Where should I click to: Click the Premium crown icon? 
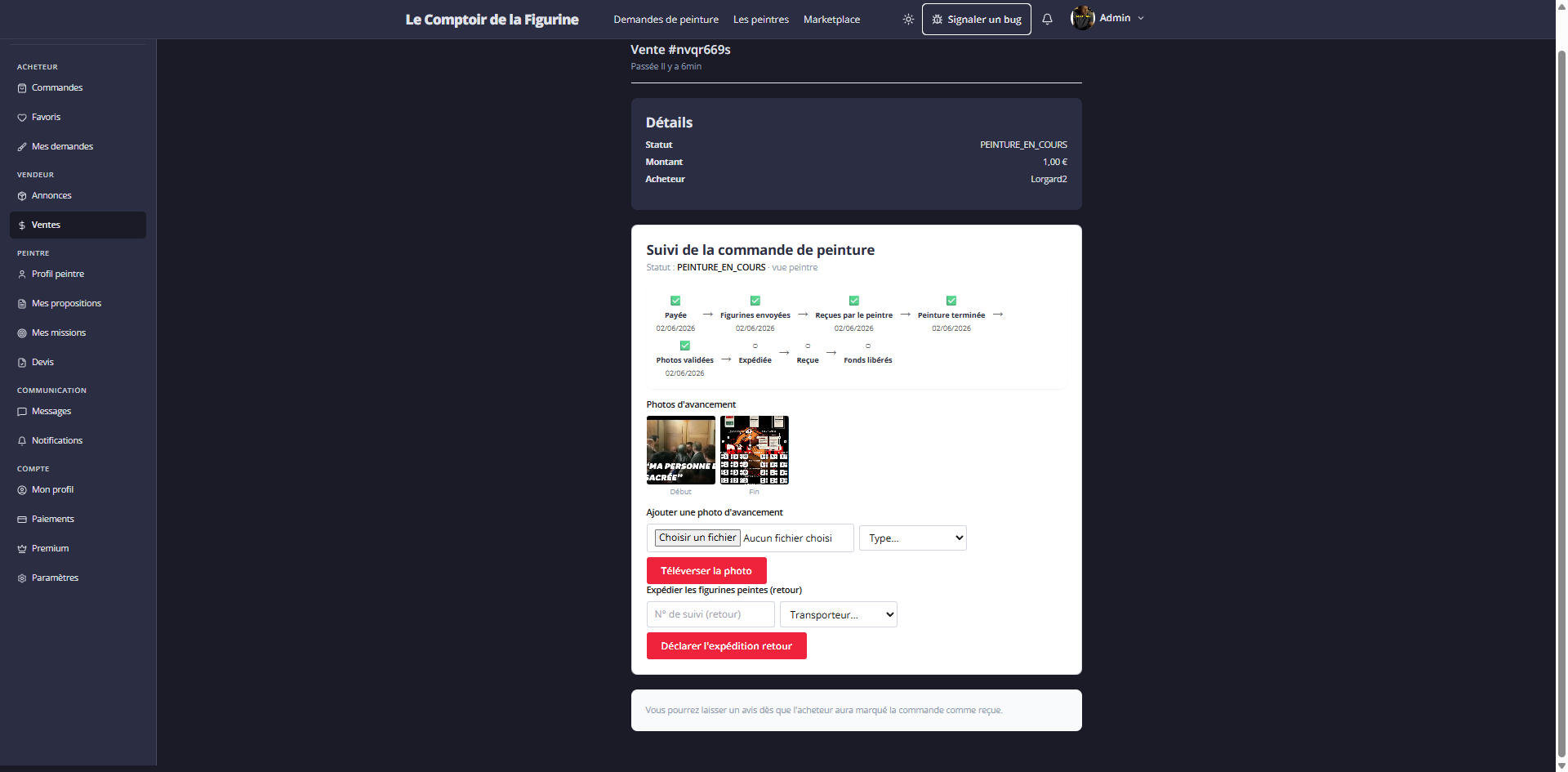[x=22, y=549]
